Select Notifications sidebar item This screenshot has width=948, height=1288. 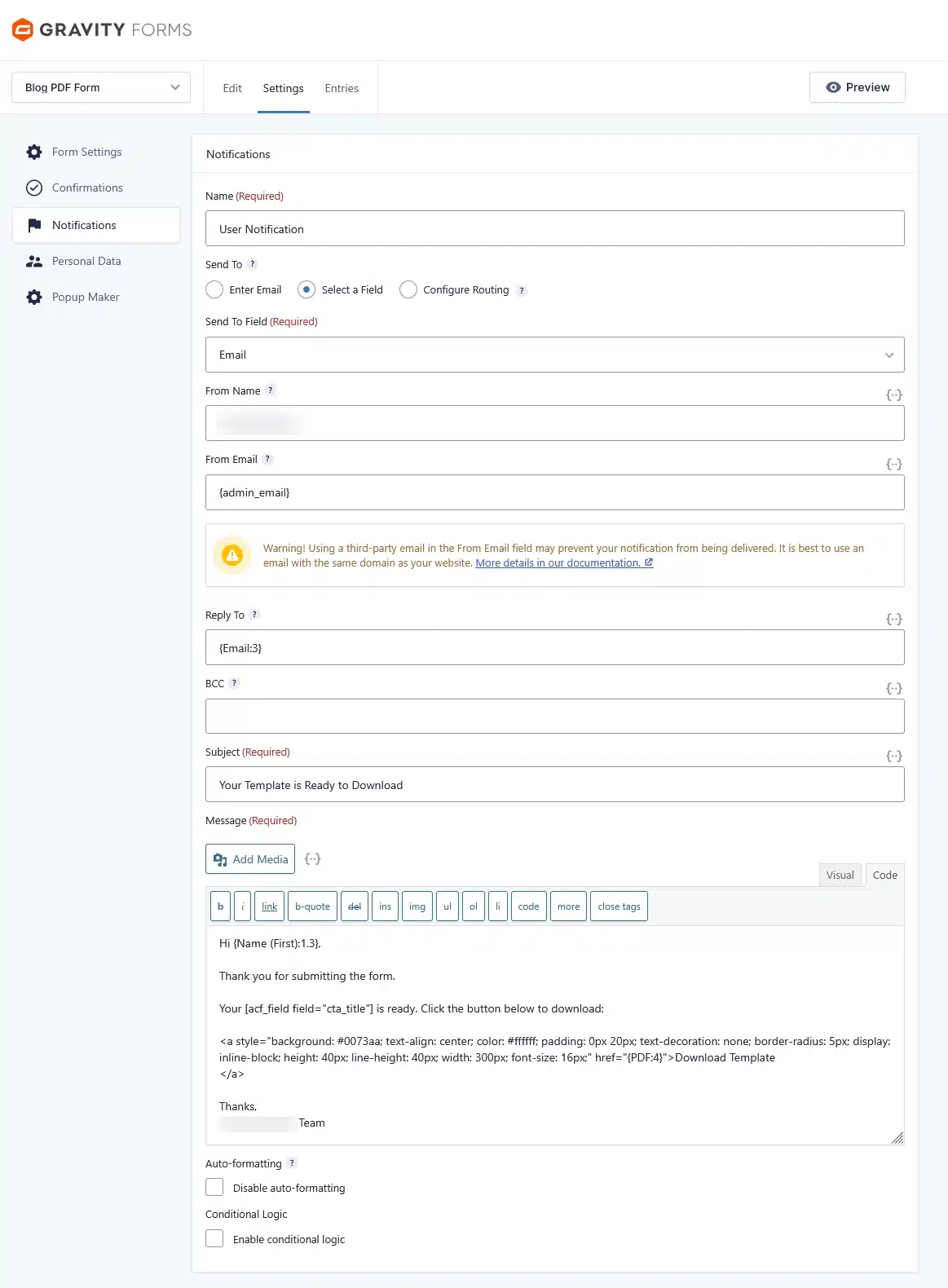96,225
